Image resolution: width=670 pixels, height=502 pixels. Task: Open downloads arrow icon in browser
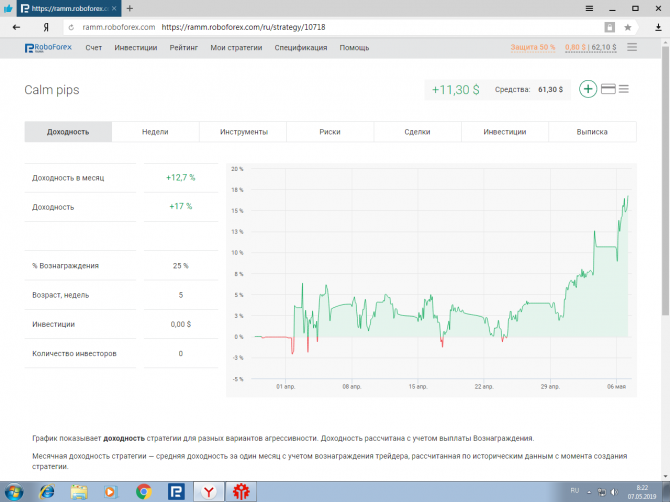658,27
